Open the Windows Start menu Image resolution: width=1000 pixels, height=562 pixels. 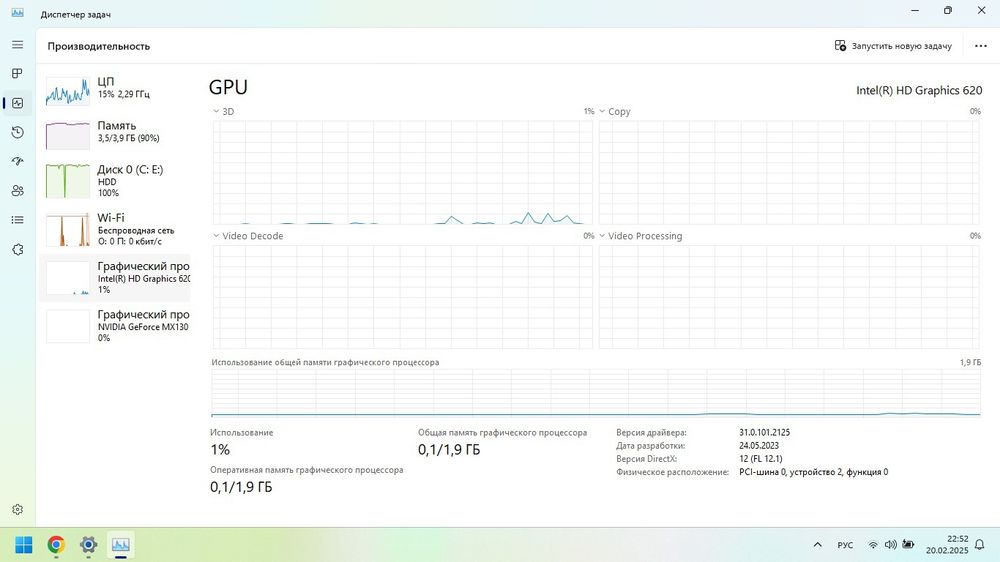24,545
